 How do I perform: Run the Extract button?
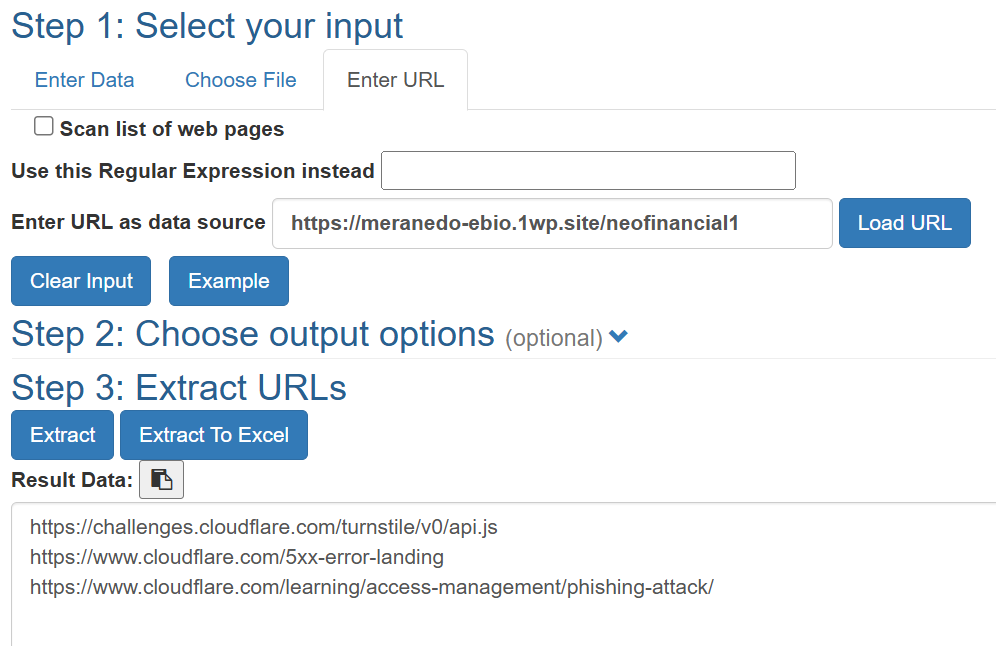coord(63,435)
